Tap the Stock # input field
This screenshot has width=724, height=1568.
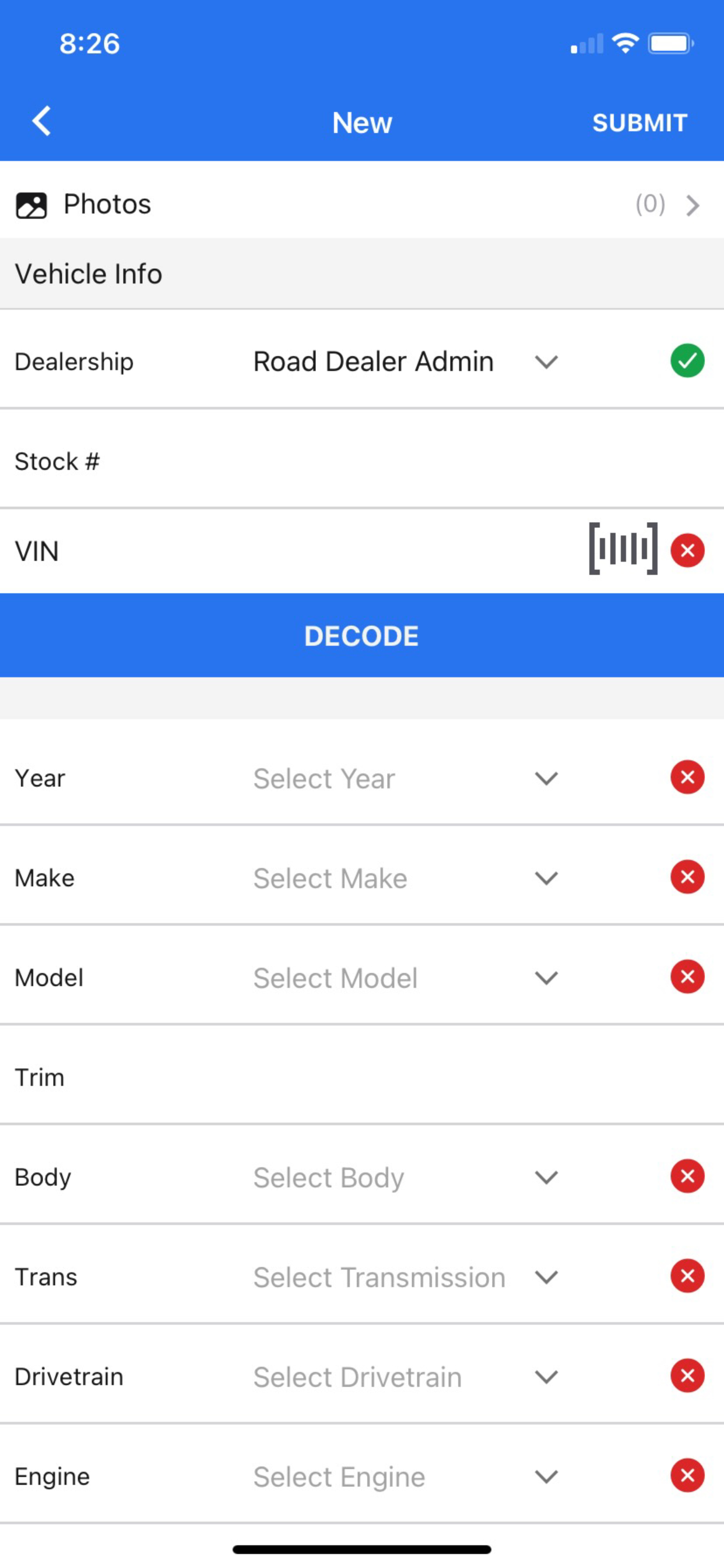362,461
